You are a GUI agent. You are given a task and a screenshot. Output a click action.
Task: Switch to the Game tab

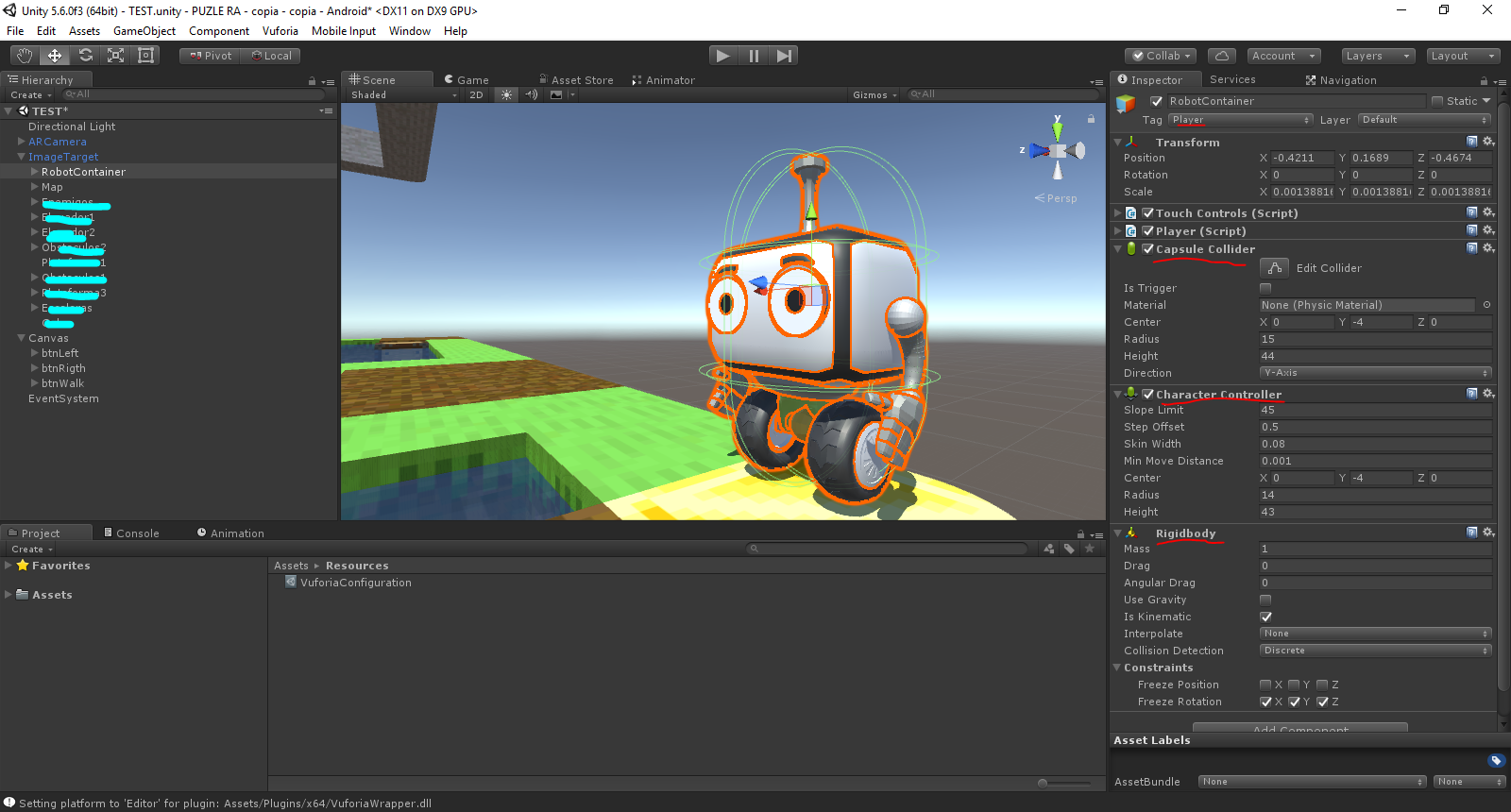[x=467, y=80]
